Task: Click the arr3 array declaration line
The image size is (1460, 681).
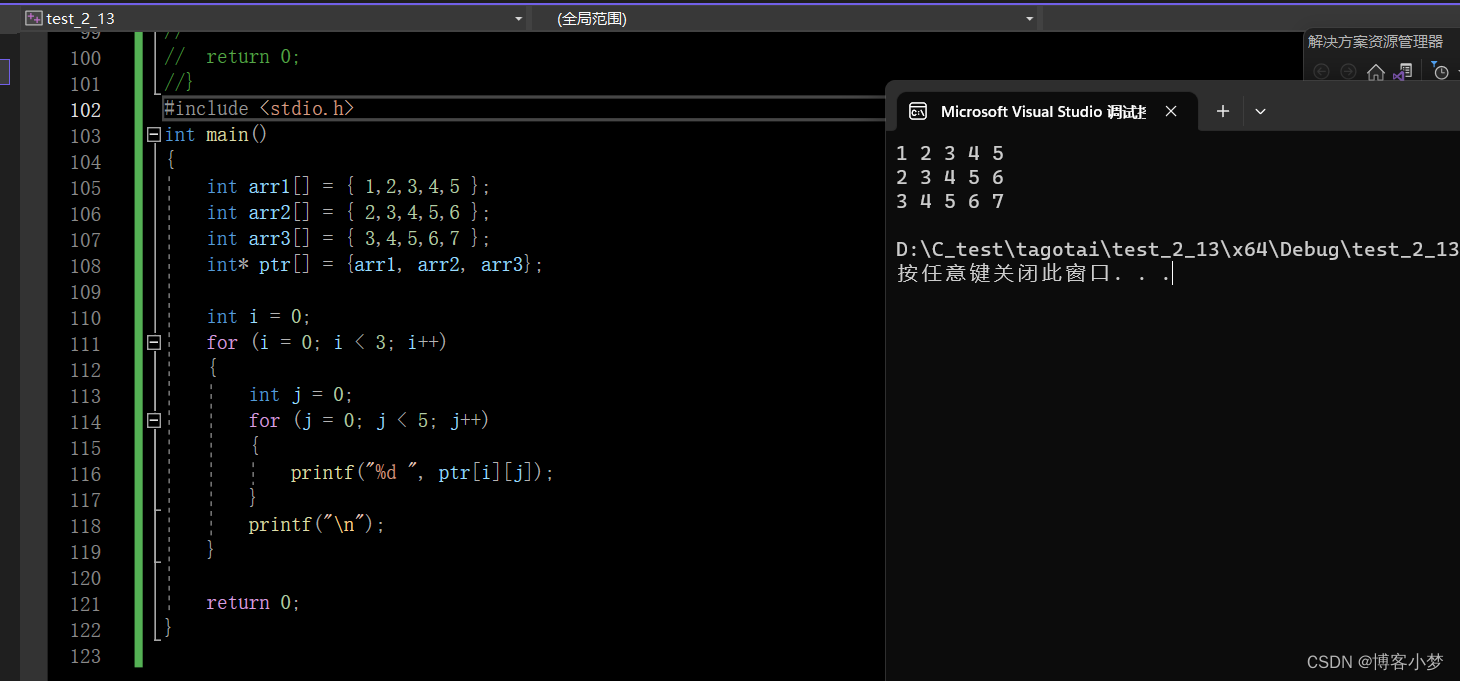Action: pyautogui.click(x=349, y=238)
